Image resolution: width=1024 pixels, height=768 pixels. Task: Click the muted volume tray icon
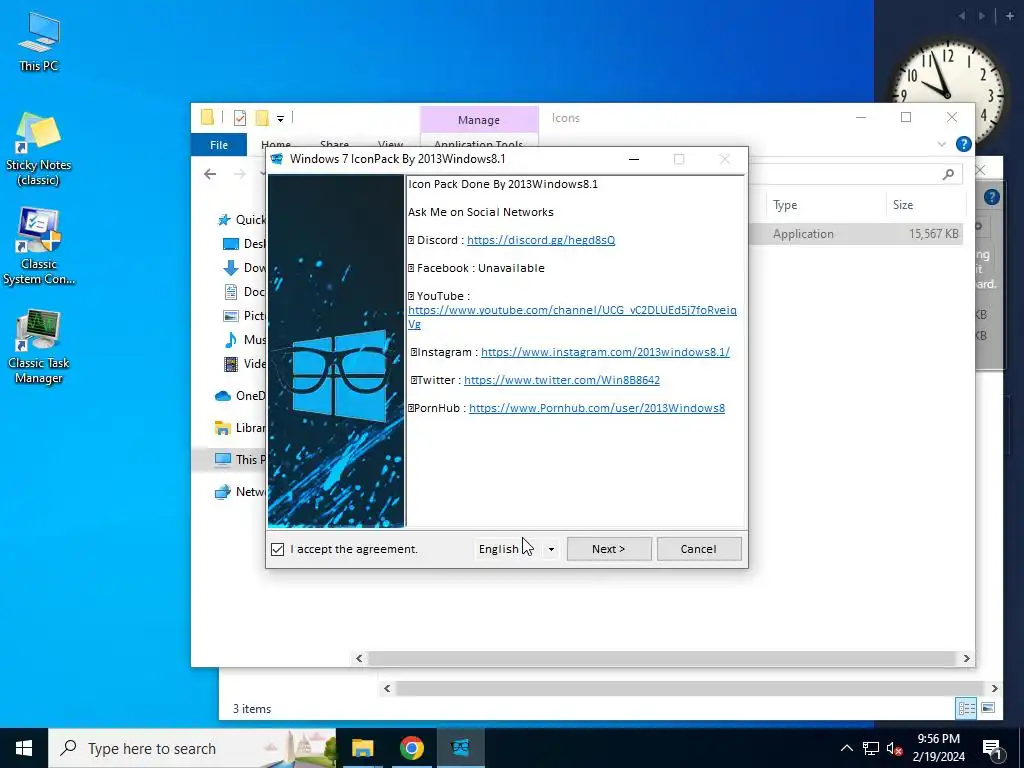(x=895, y=749)
